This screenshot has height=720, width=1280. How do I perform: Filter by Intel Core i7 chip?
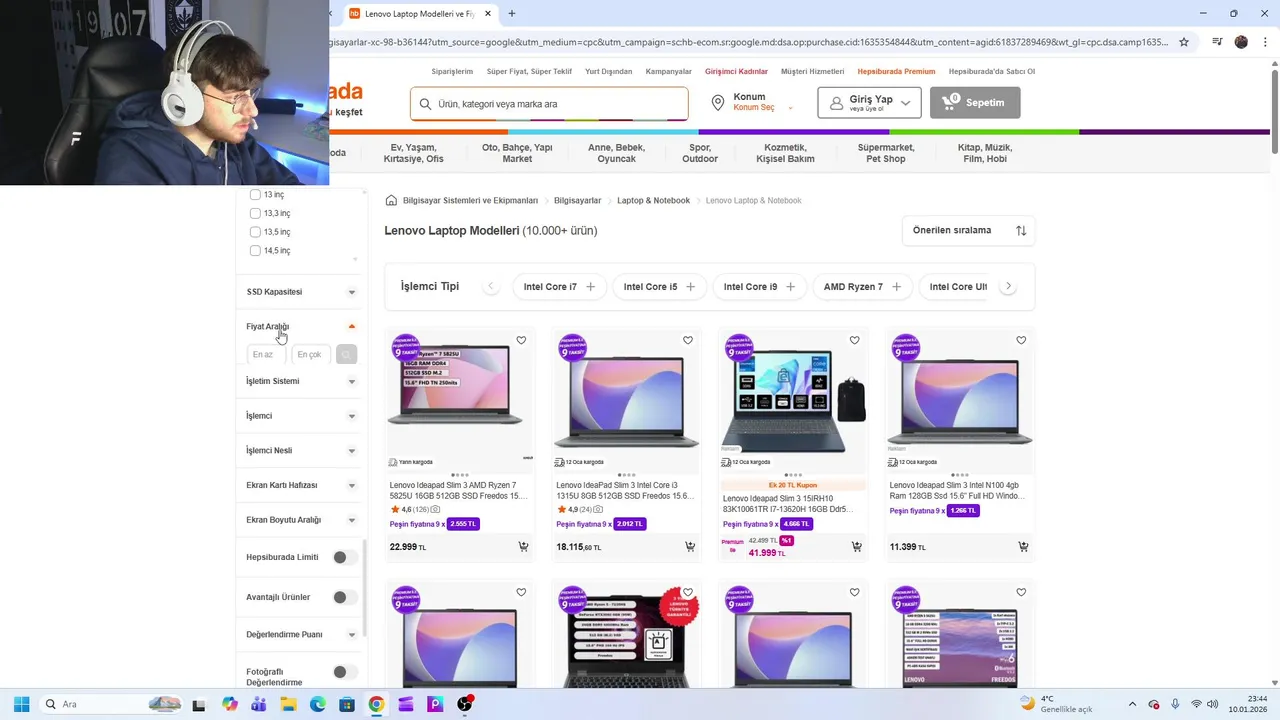560,287
